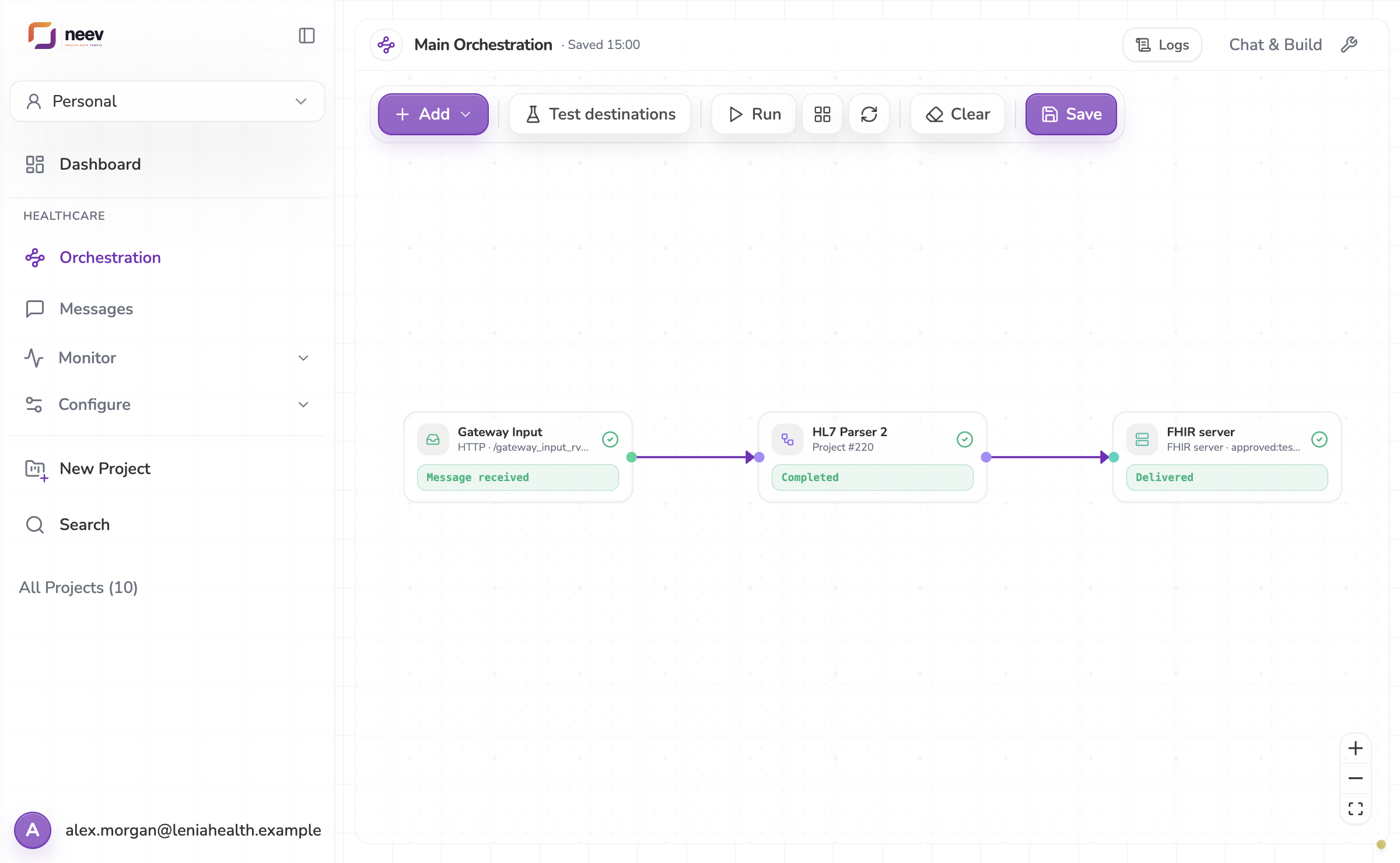The image size is (1400, 863).
Task: Click Gateway Input output connector dot
Action: (631, 457)
